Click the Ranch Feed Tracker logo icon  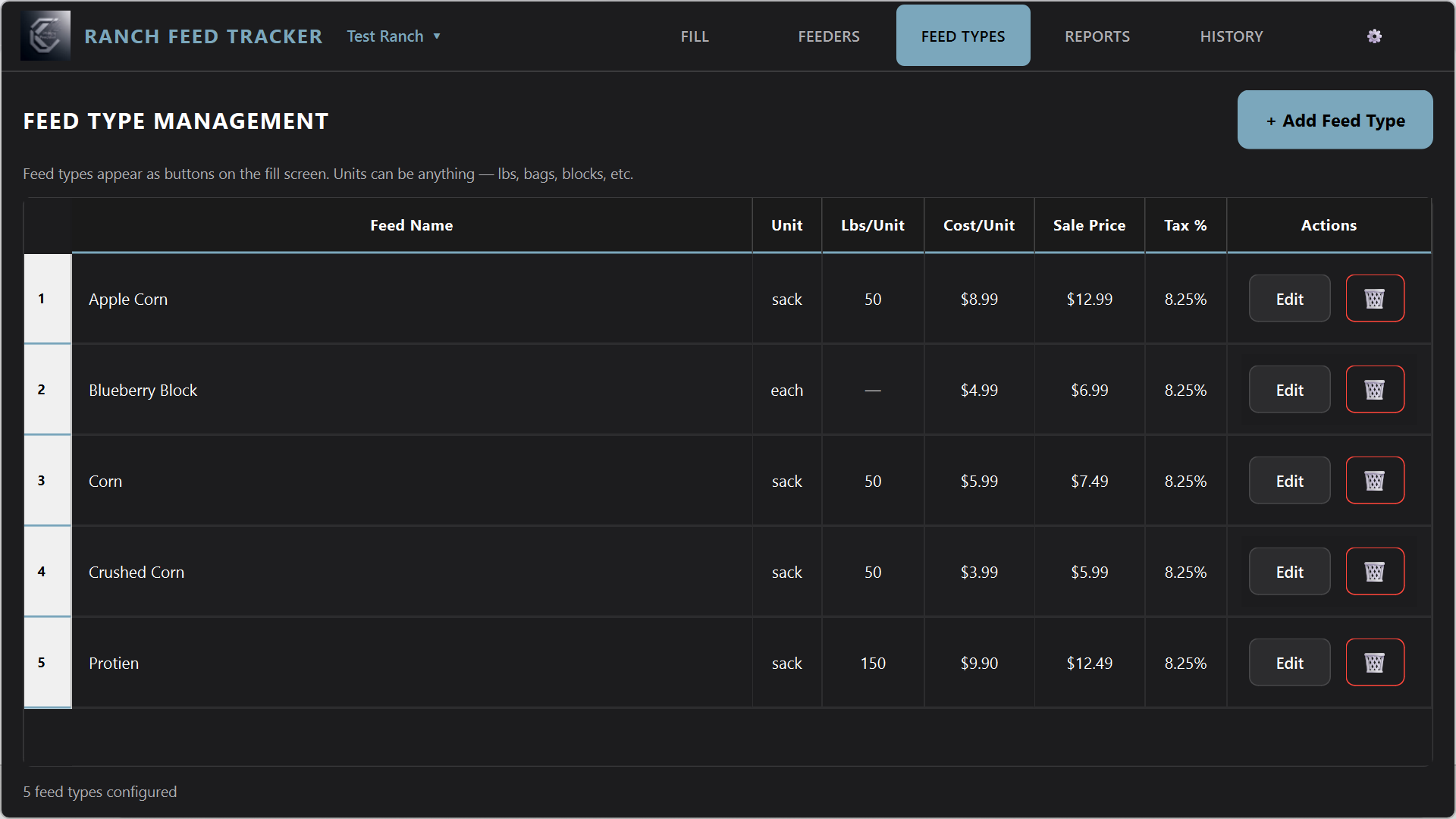coord(45,36)
